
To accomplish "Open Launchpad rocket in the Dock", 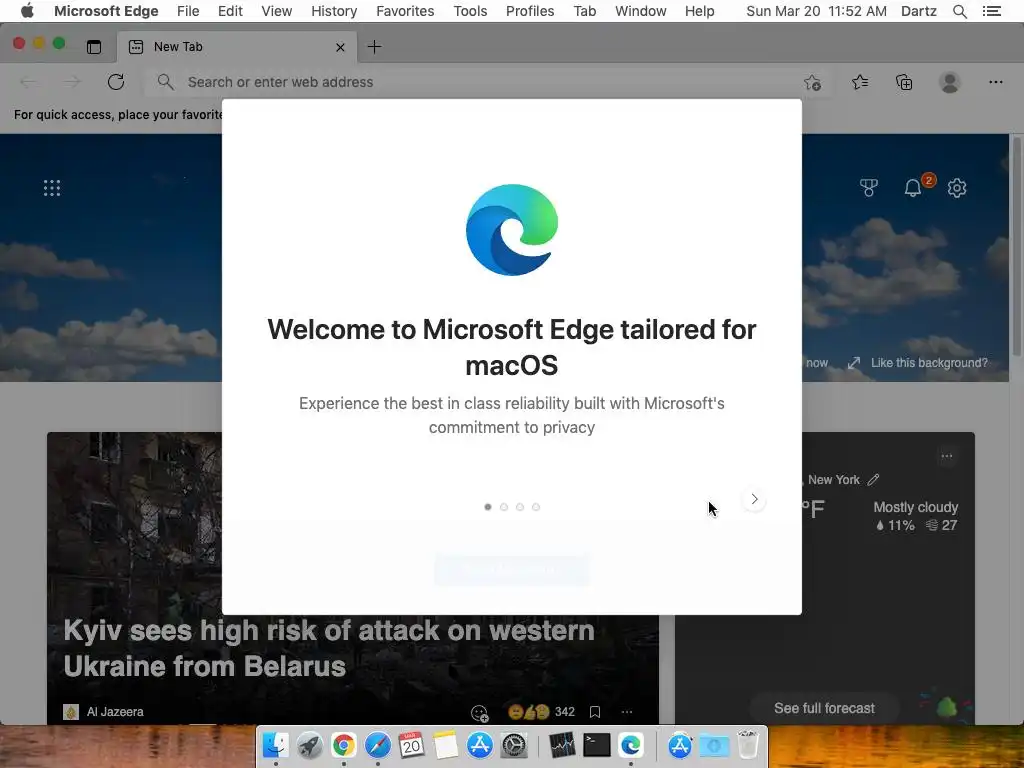I will (310, 745).
